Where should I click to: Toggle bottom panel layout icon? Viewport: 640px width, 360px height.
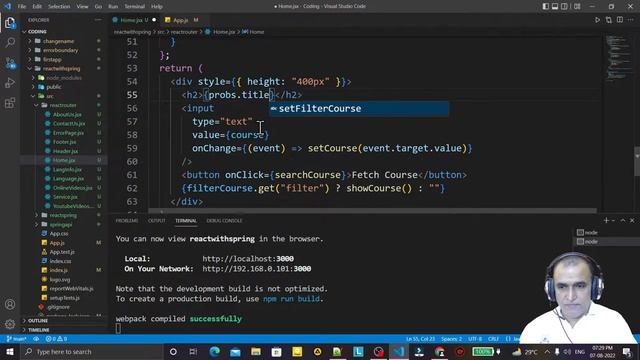(555, 7)
